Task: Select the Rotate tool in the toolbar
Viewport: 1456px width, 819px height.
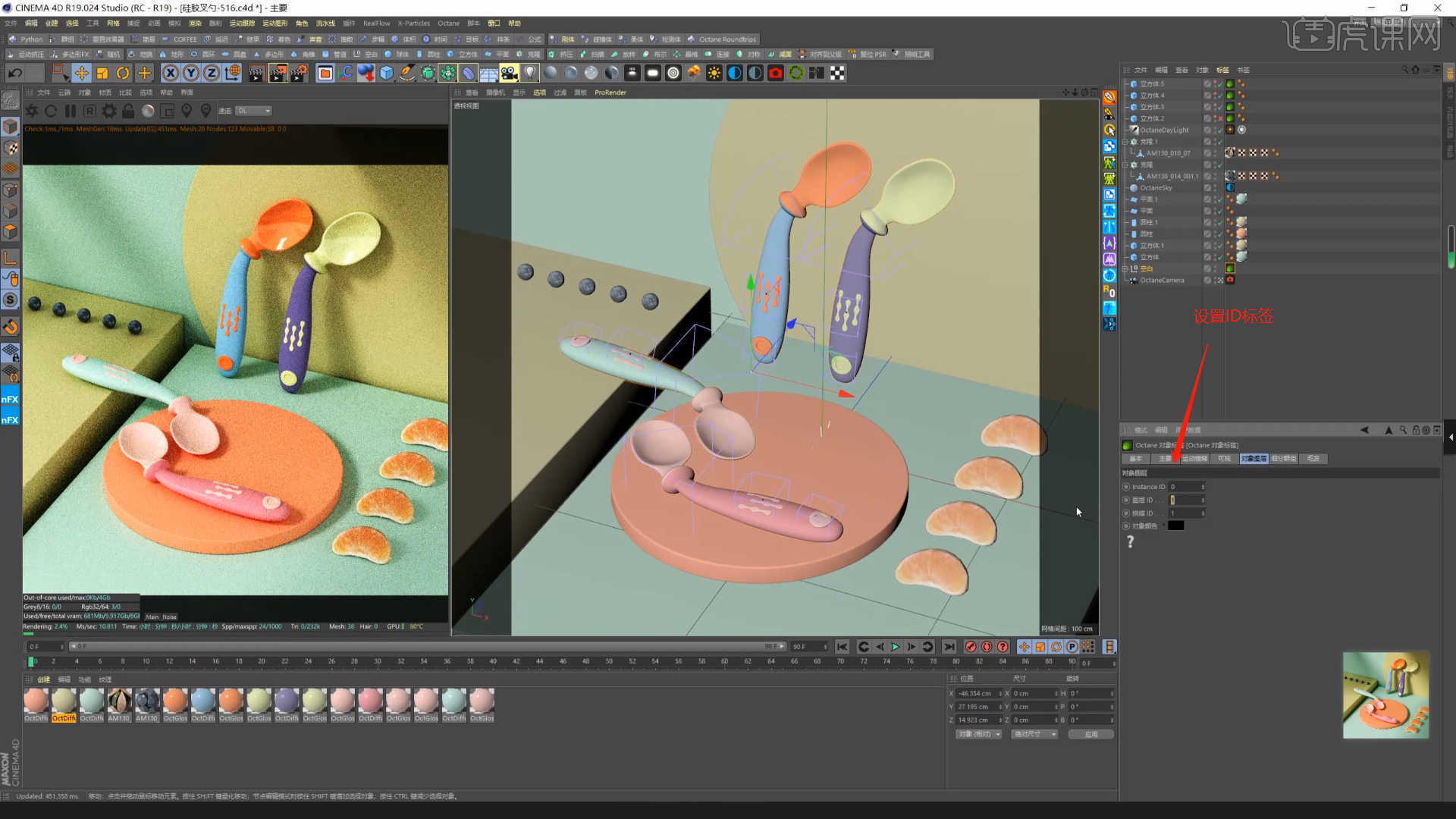Action: (x=122, y=73)
